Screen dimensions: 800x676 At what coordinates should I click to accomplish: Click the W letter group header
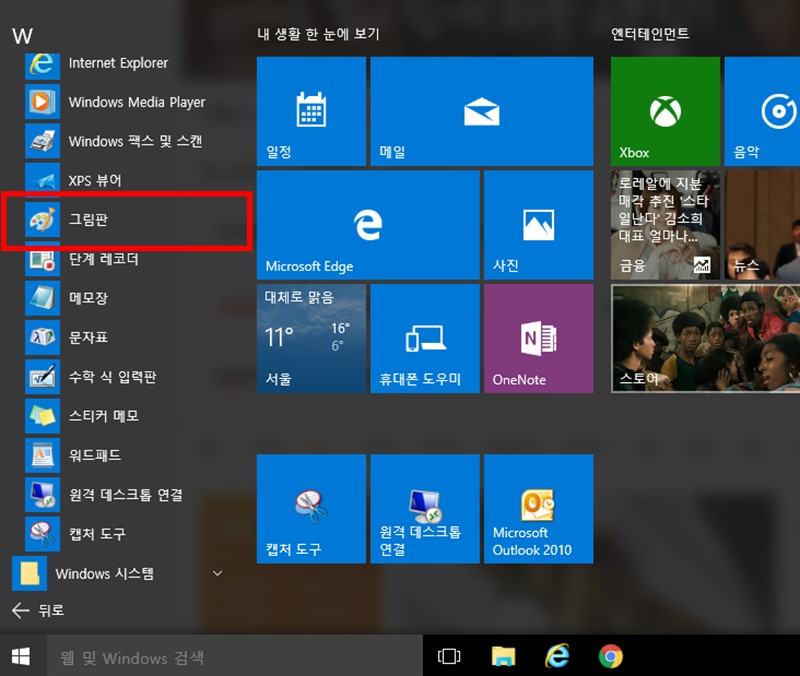[x=22, y=36]
